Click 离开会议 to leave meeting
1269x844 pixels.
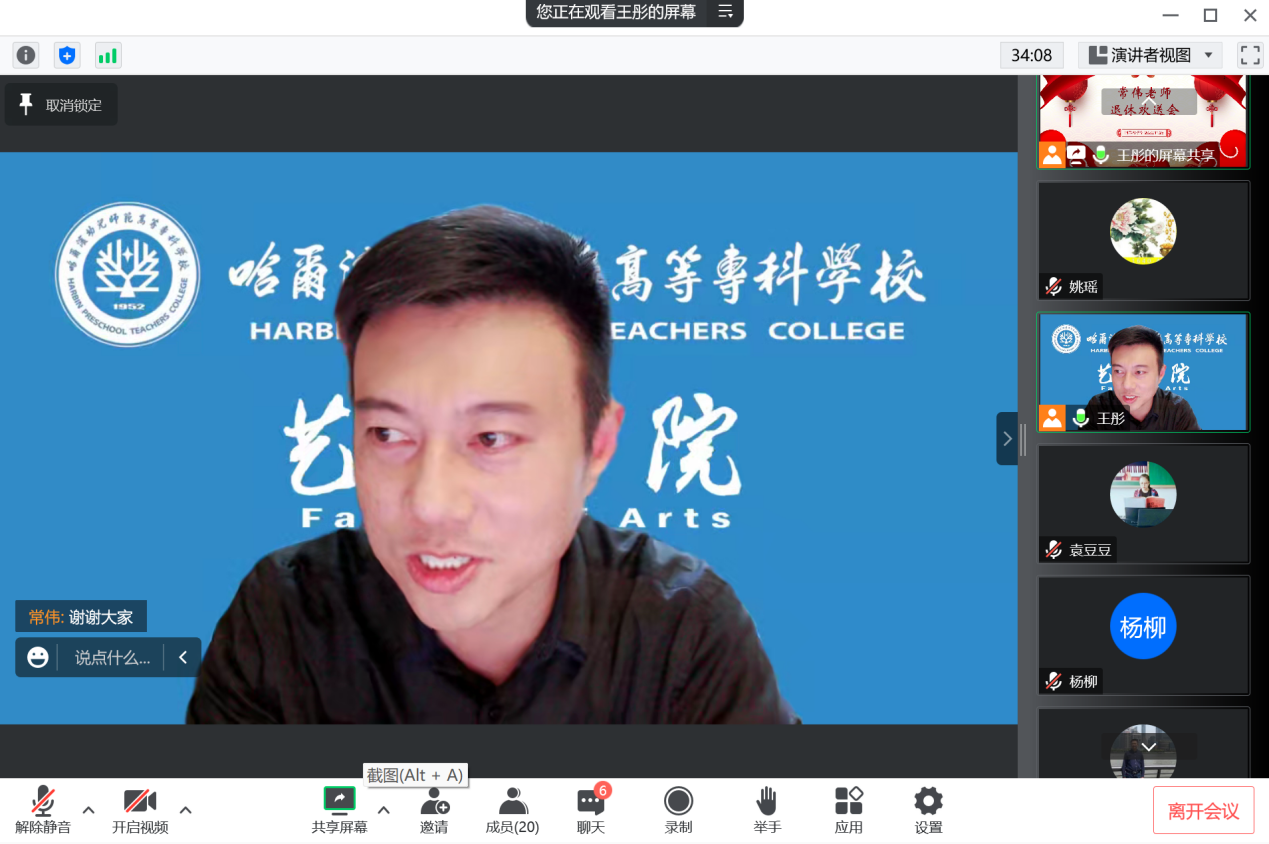click(x=1203, y=811)
